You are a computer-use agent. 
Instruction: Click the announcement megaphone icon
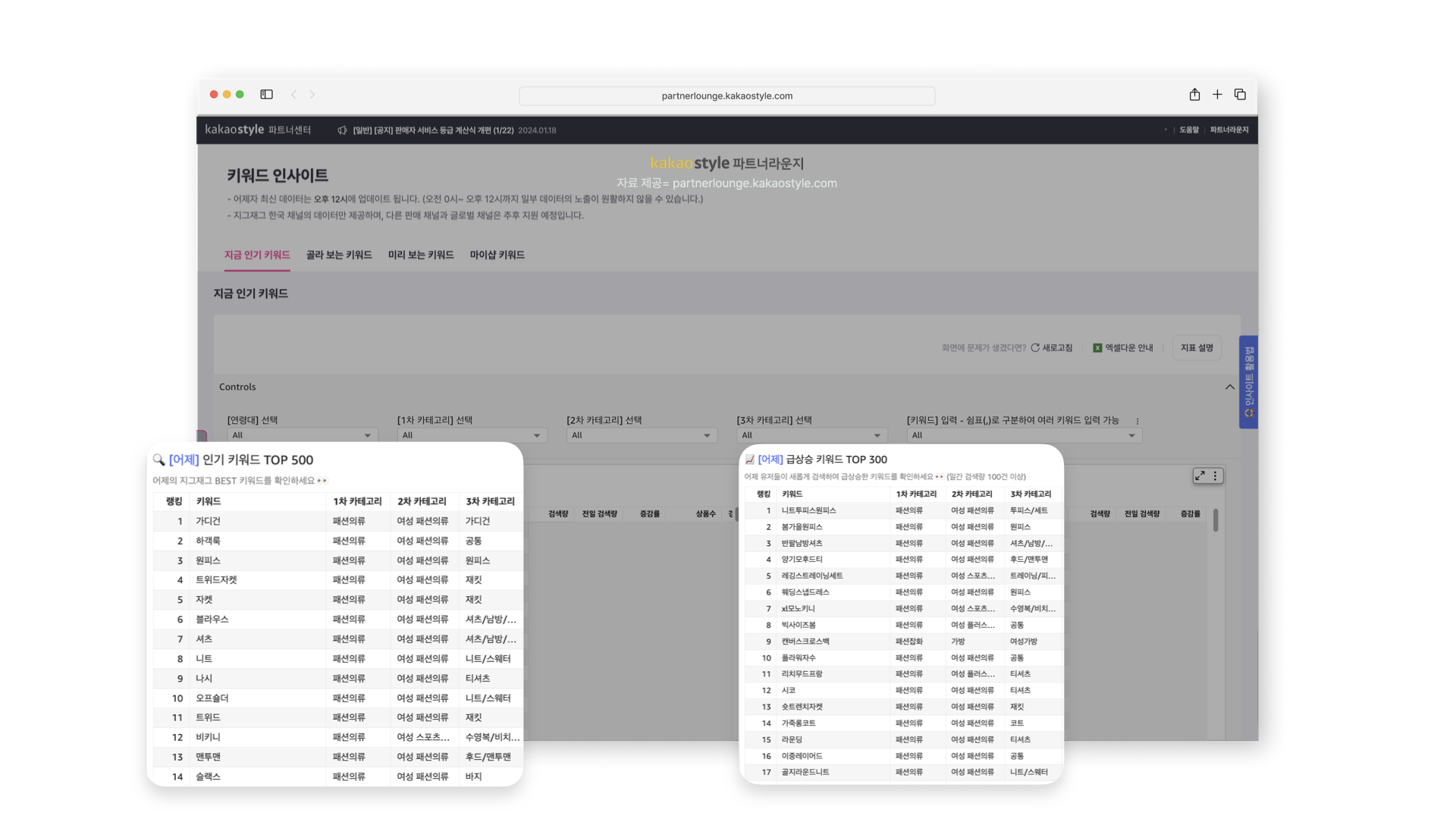coord(342,130)
